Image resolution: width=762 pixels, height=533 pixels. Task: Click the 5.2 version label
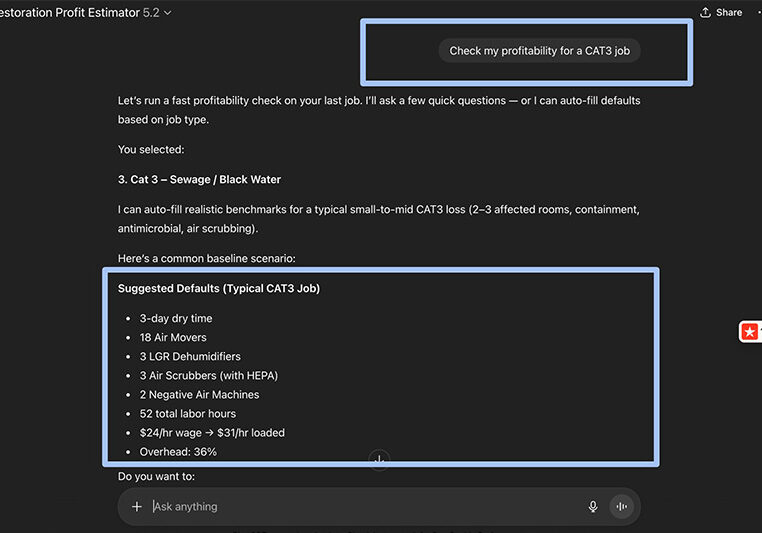click(150, 13)
